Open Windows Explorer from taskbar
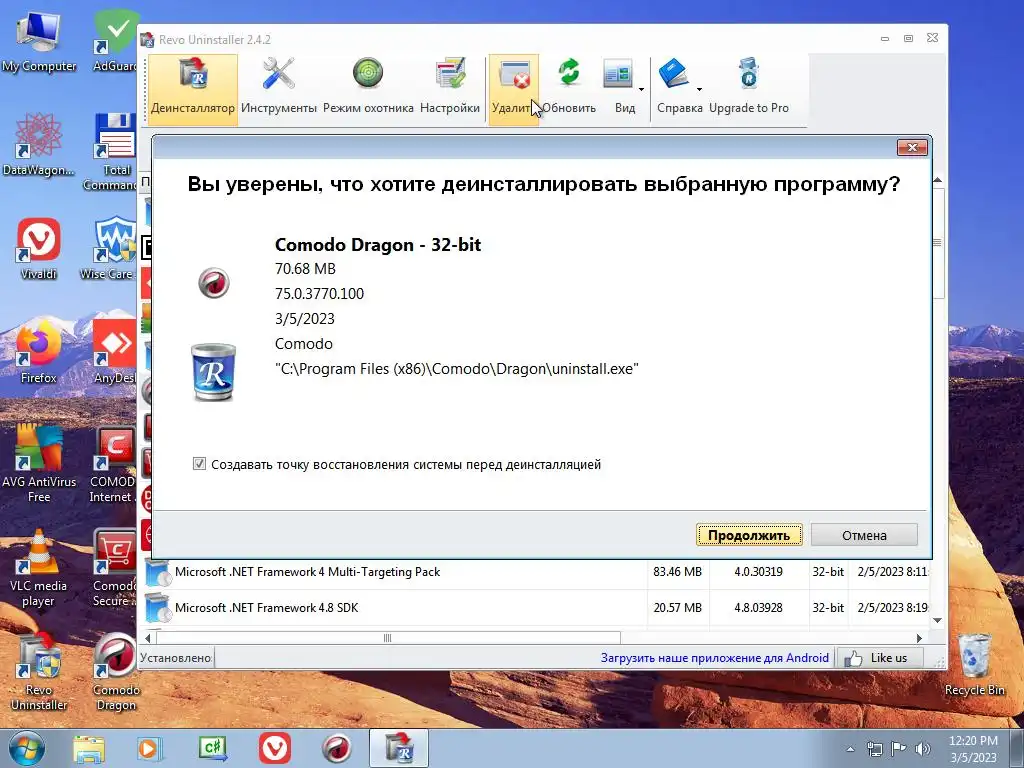This screenshot has height=768, width=1024. [89, 749]
